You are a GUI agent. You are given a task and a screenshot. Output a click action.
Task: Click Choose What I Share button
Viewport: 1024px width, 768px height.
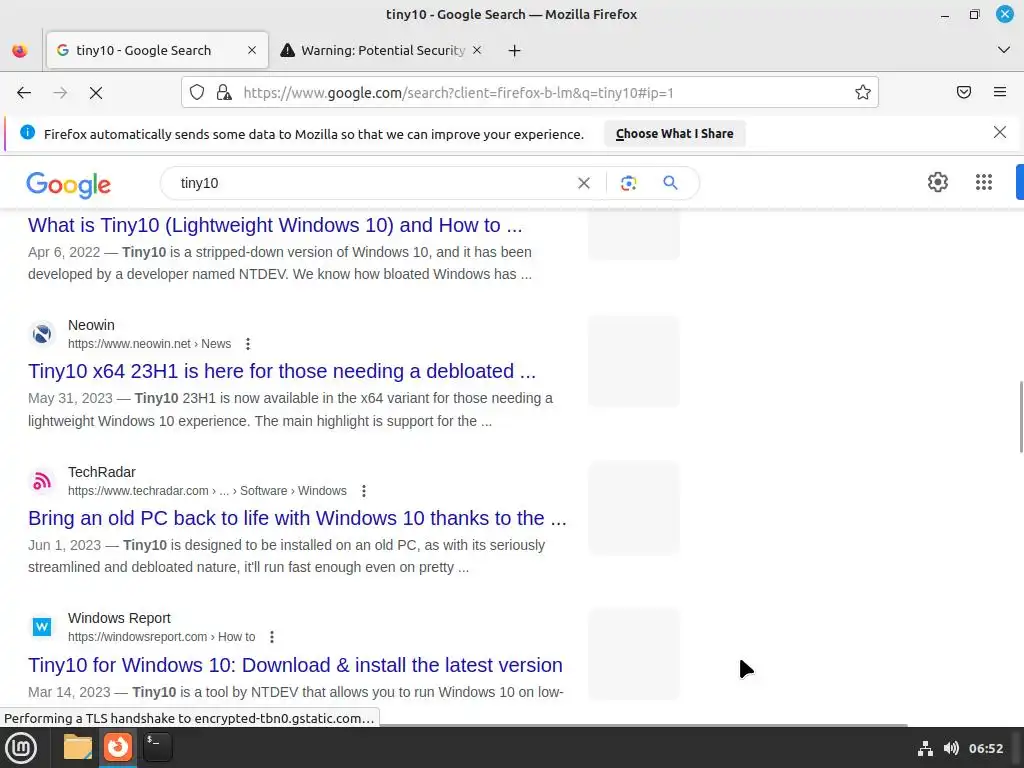click(675, 133)
